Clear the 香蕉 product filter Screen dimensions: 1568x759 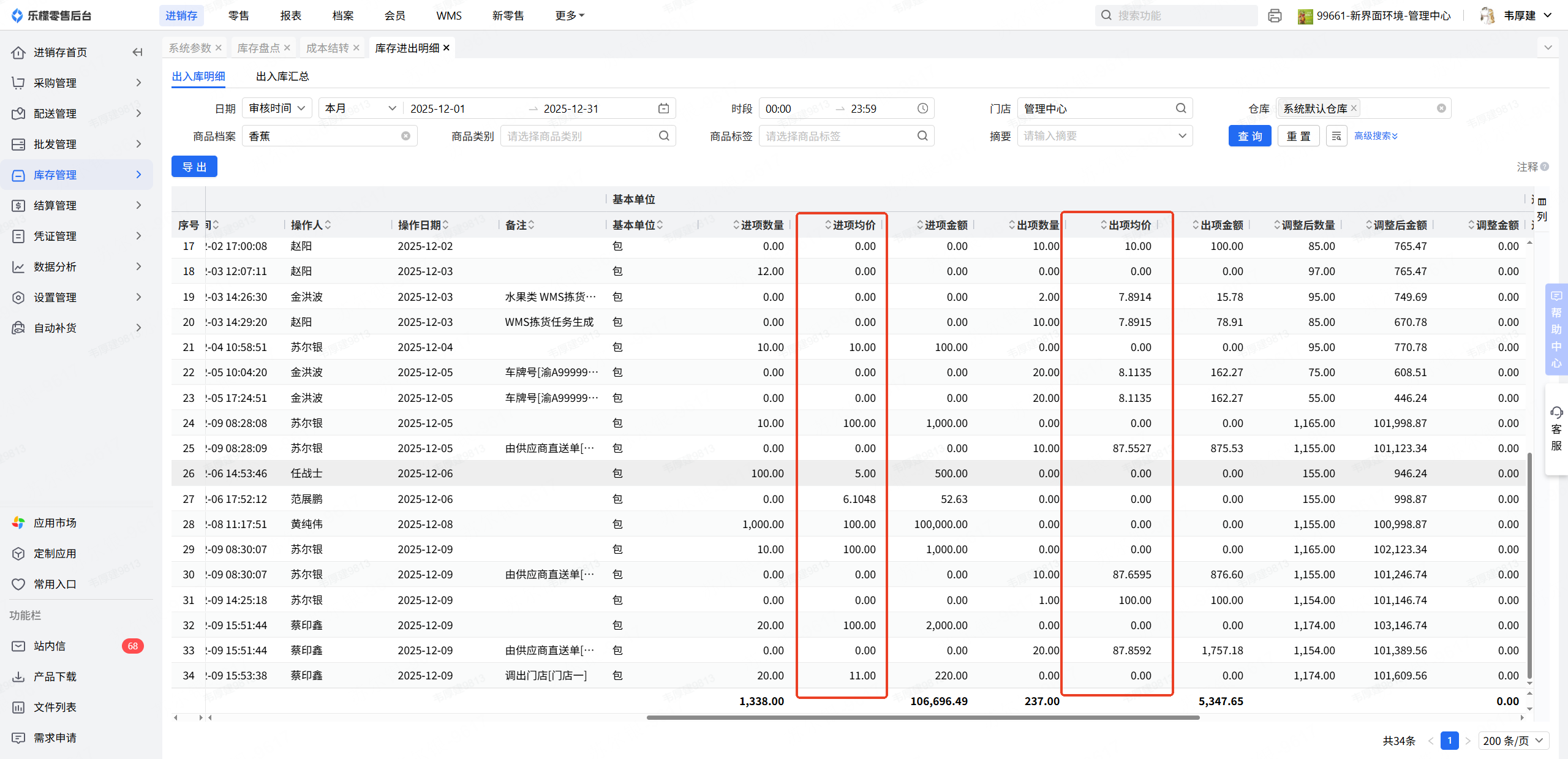point(405,136)
